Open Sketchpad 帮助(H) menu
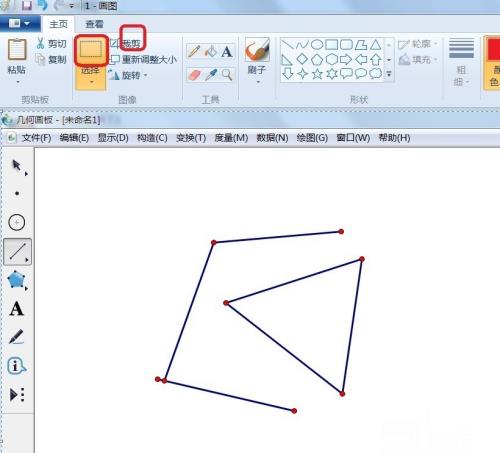 coord(394,138)
